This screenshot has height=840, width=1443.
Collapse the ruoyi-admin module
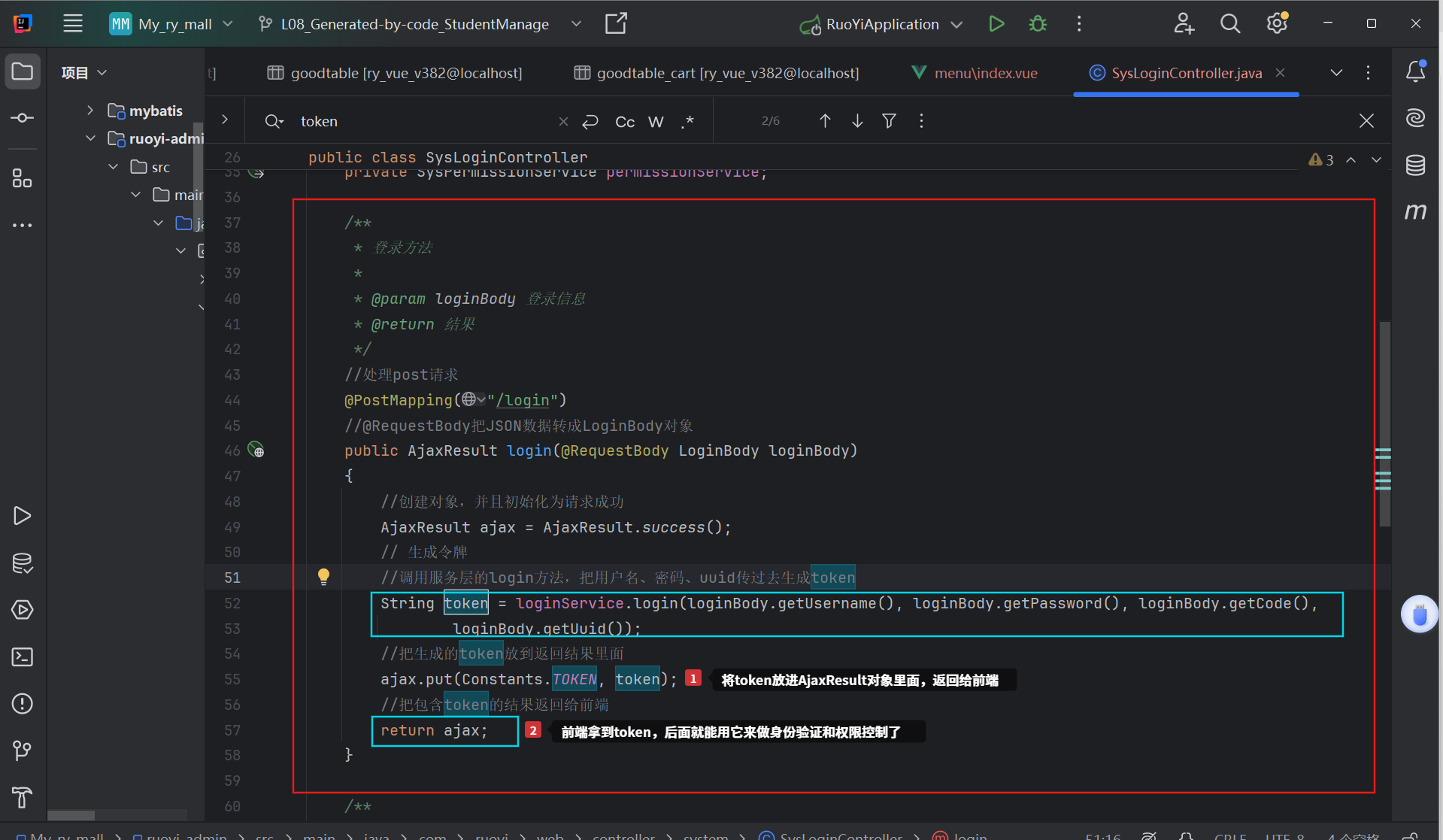pyautogui.click(x=90, y=138)
